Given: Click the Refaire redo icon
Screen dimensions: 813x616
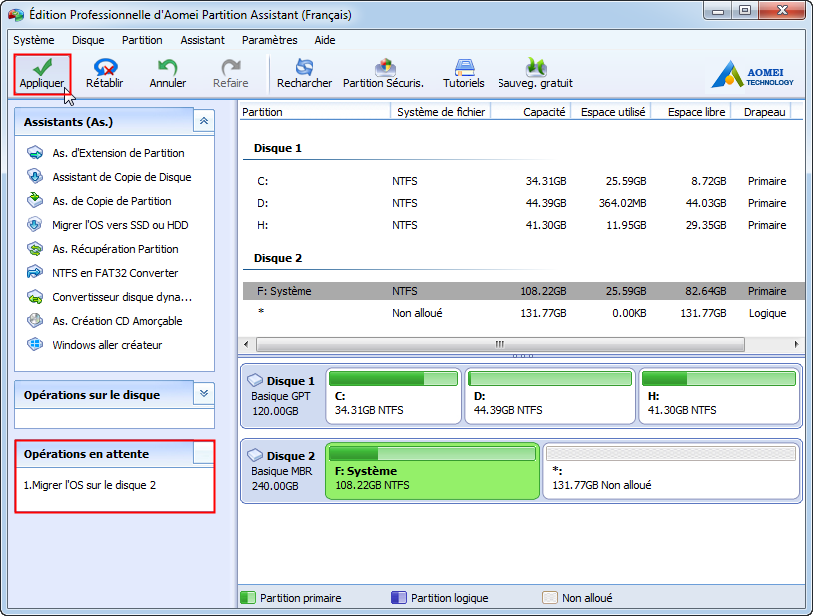Looking at the screenshot, I should click(x=231, y=67).
